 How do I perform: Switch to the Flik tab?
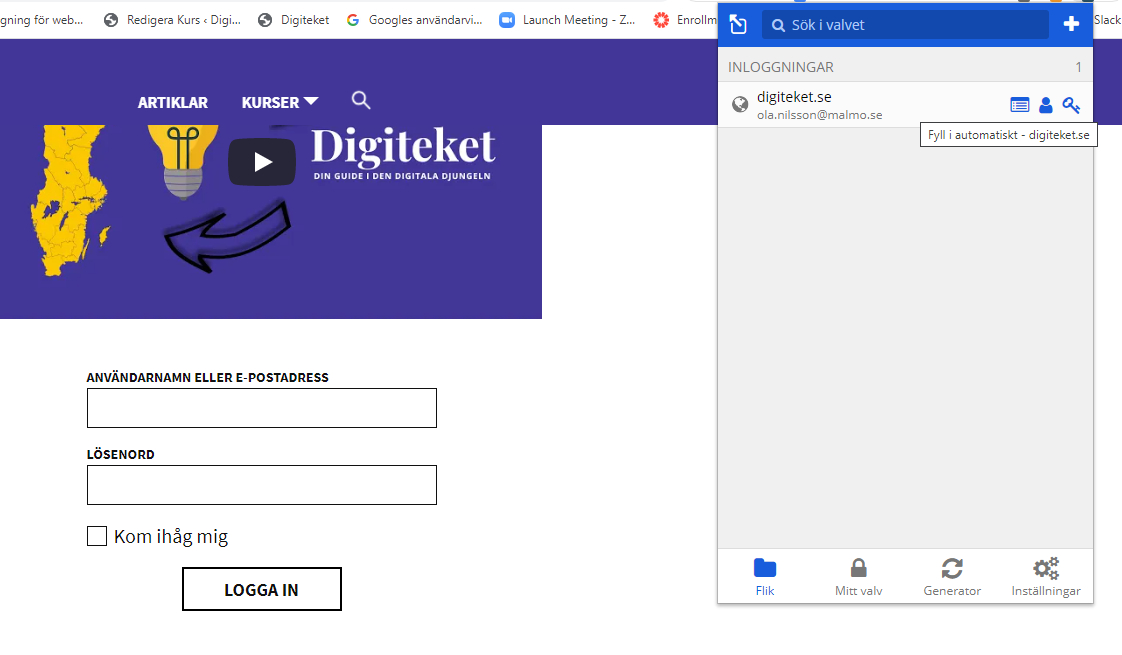(765, 577)
